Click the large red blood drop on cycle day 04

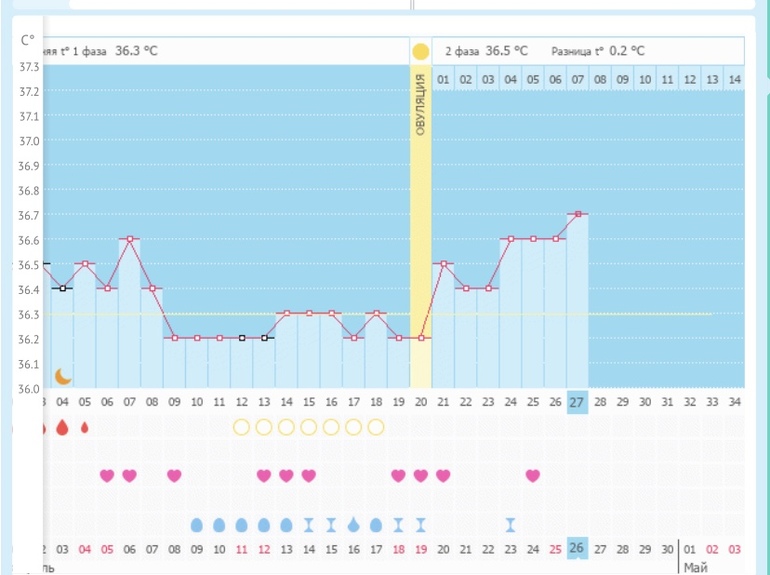[62, 428]
